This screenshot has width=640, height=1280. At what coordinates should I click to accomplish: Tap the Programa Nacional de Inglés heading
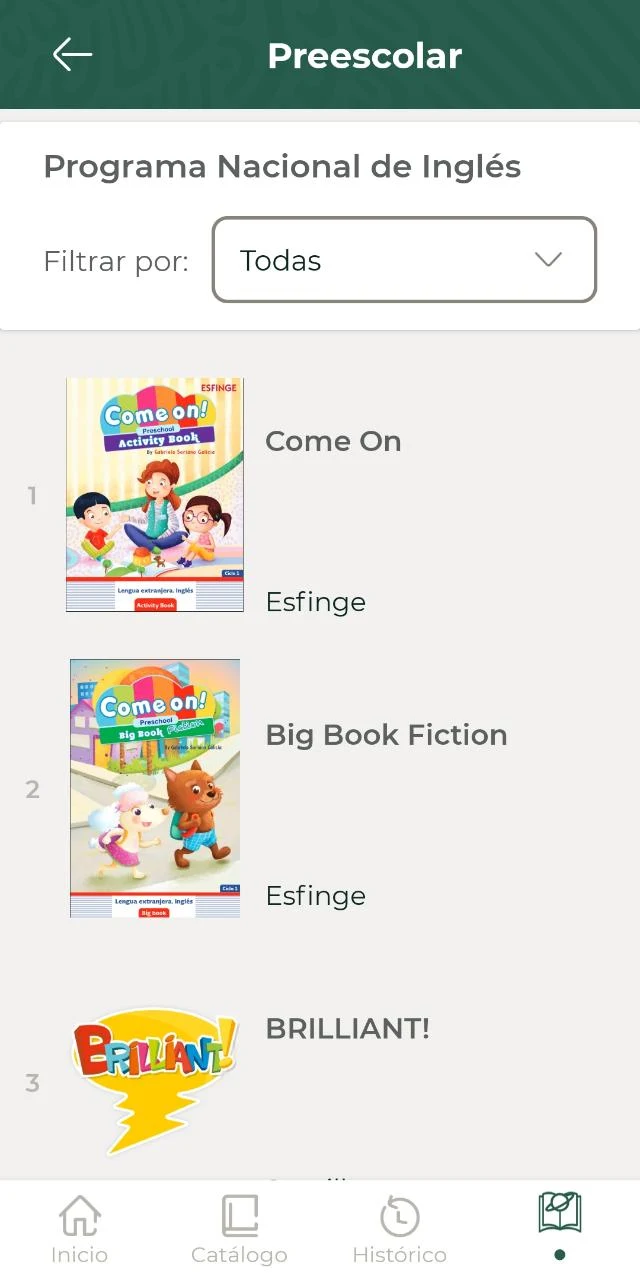[x=282, y=167]
